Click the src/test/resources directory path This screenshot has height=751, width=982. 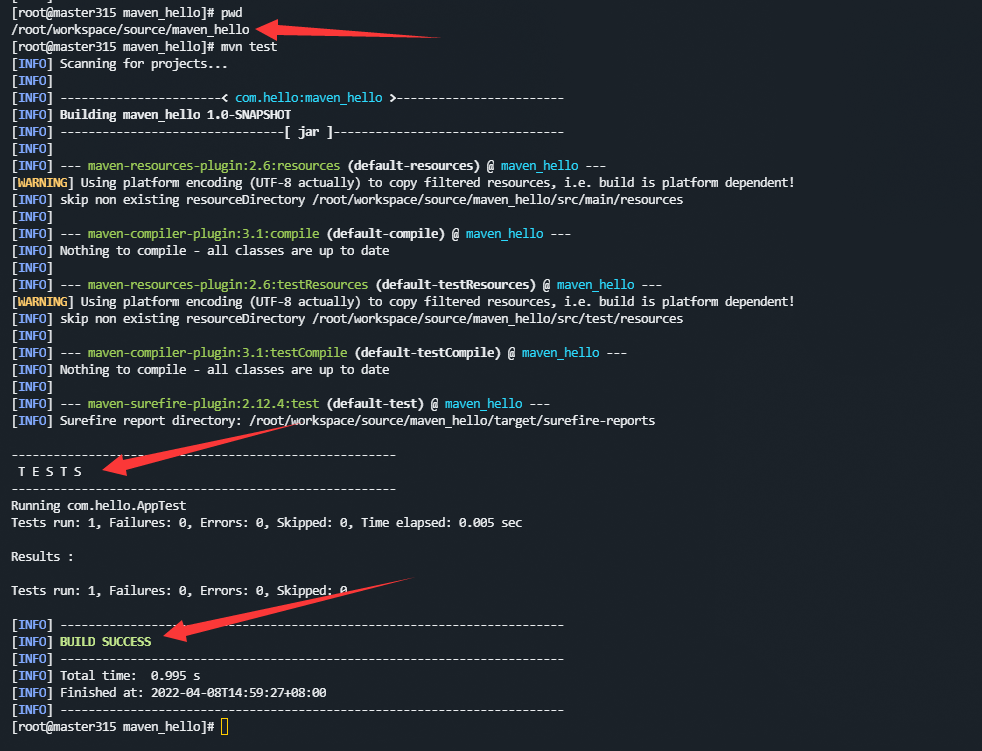[x=498, y=318]
